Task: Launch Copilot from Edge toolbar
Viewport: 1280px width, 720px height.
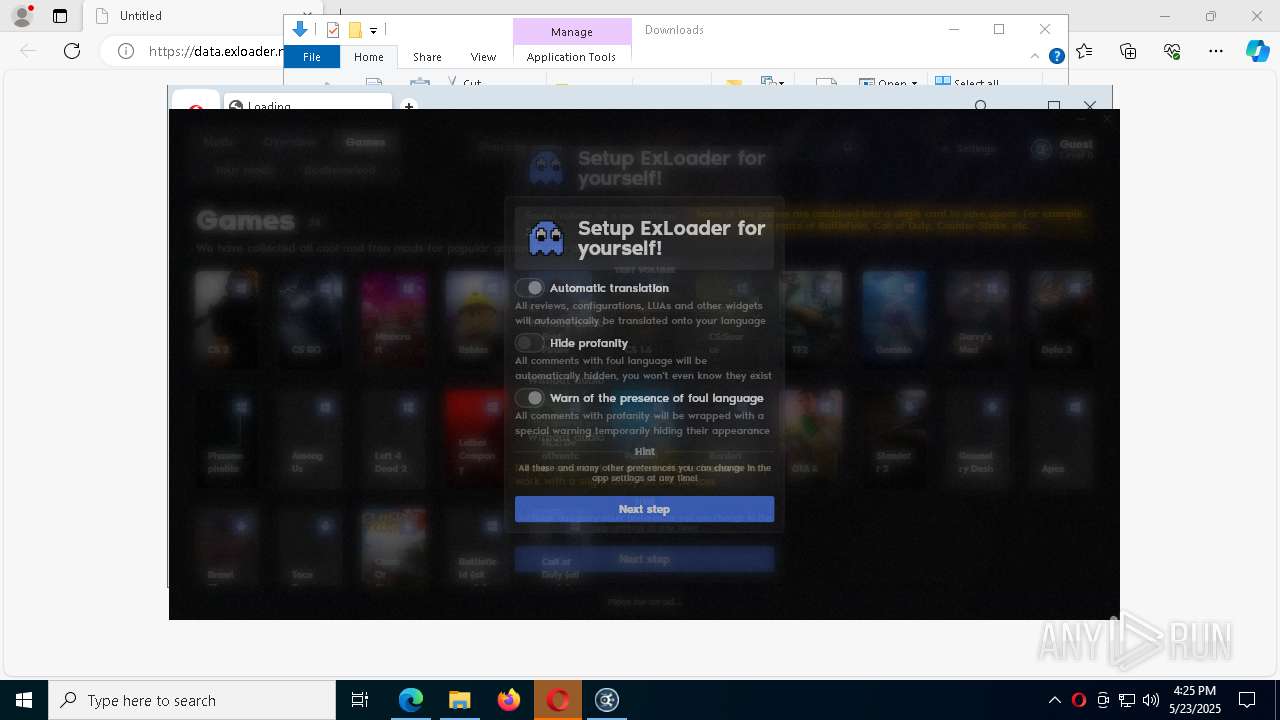Action: pos(1258,51)
